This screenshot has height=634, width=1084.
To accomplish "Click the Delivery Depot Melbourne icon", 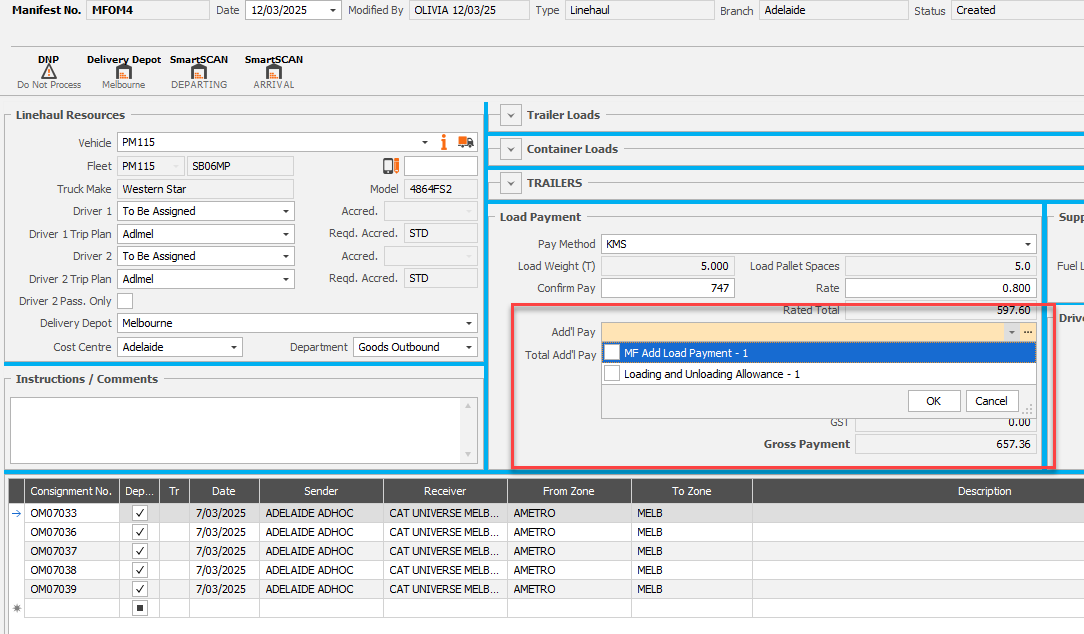I will point(124,72).
